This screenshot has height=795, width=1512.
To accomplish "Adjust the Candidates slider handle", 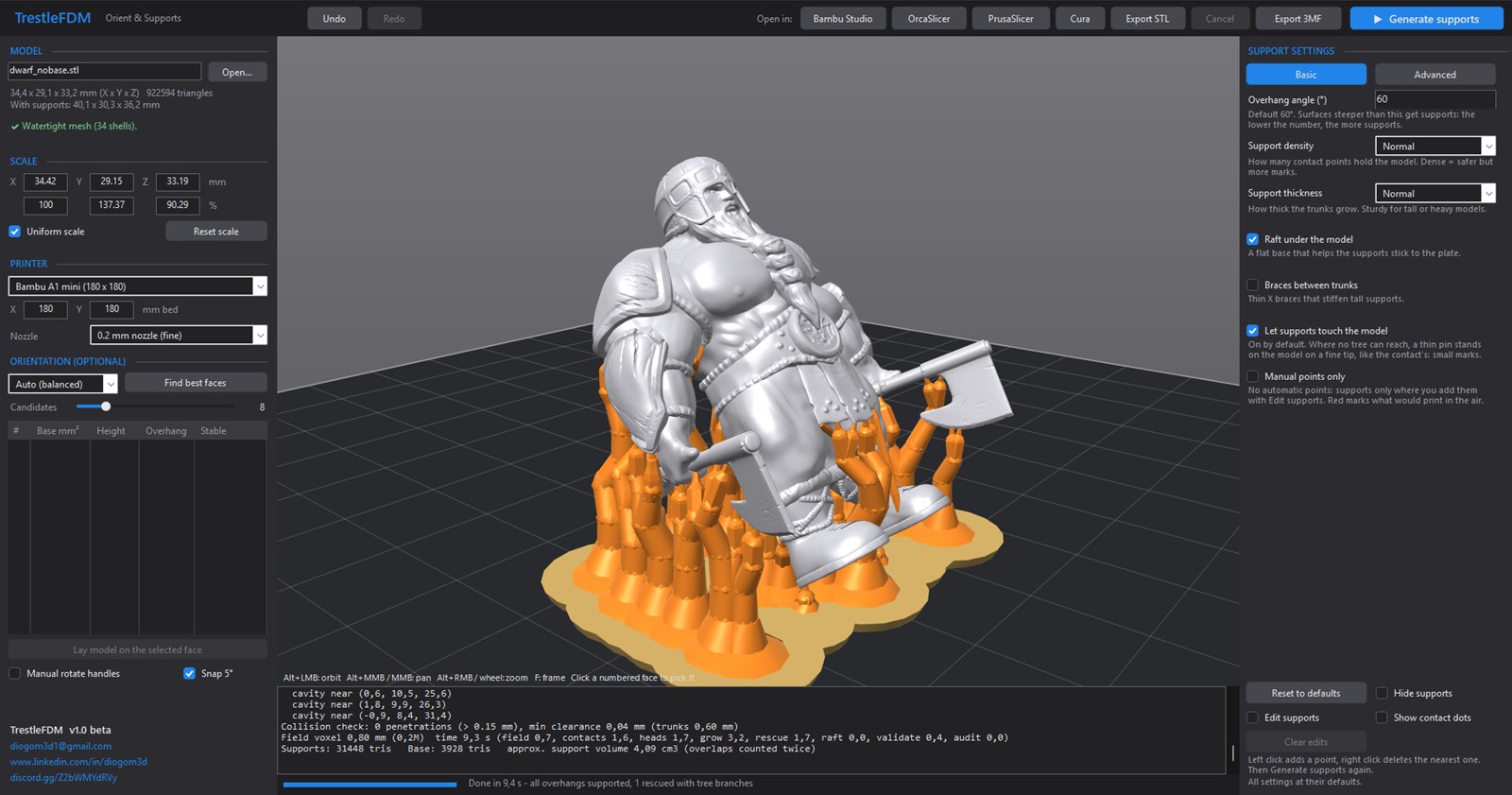I will (x=106, y=406).
